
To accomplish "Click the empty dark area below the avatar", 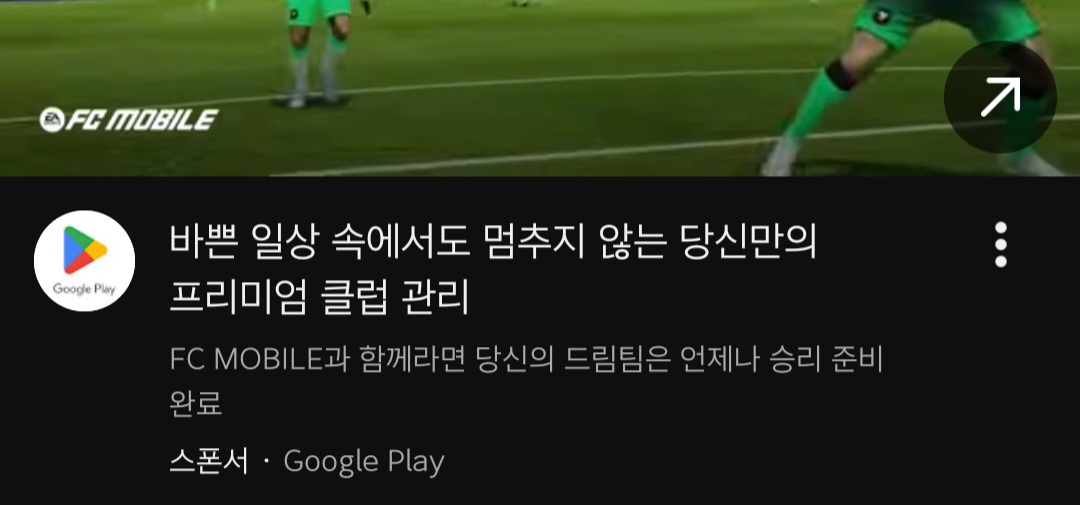I will pyautogui.click(x=84, y=406).
